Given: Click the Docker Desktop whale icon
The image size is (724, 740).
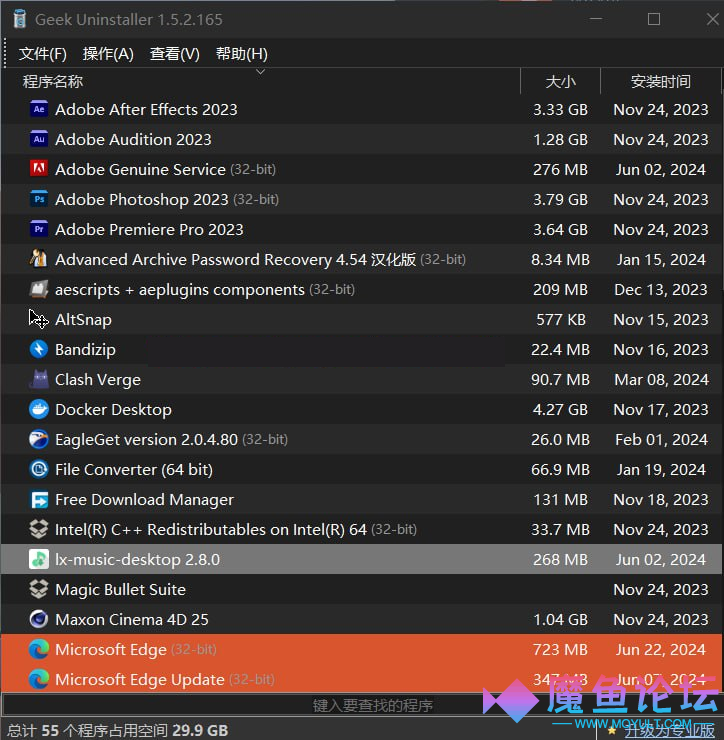Looking at the screenshot, I should point(39,409).
